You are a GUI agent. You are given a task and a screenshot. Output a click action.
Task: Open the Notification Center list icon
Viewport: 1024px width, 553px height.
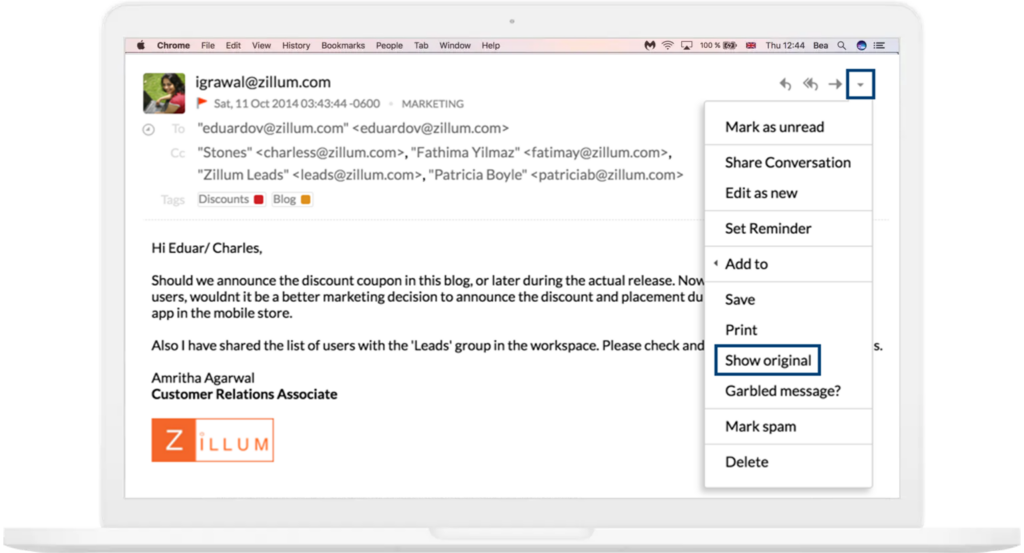point(880,45)
